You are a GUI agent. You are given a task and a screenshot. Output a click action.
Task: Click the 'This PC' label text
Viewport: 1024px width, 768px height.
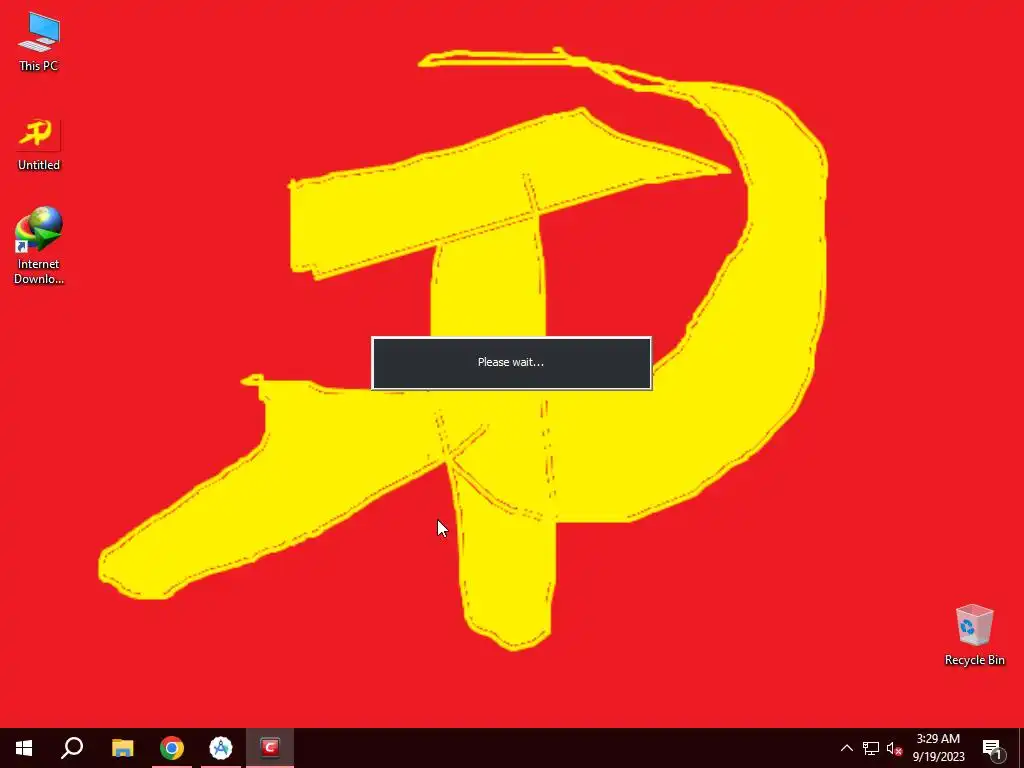point(39,65)
